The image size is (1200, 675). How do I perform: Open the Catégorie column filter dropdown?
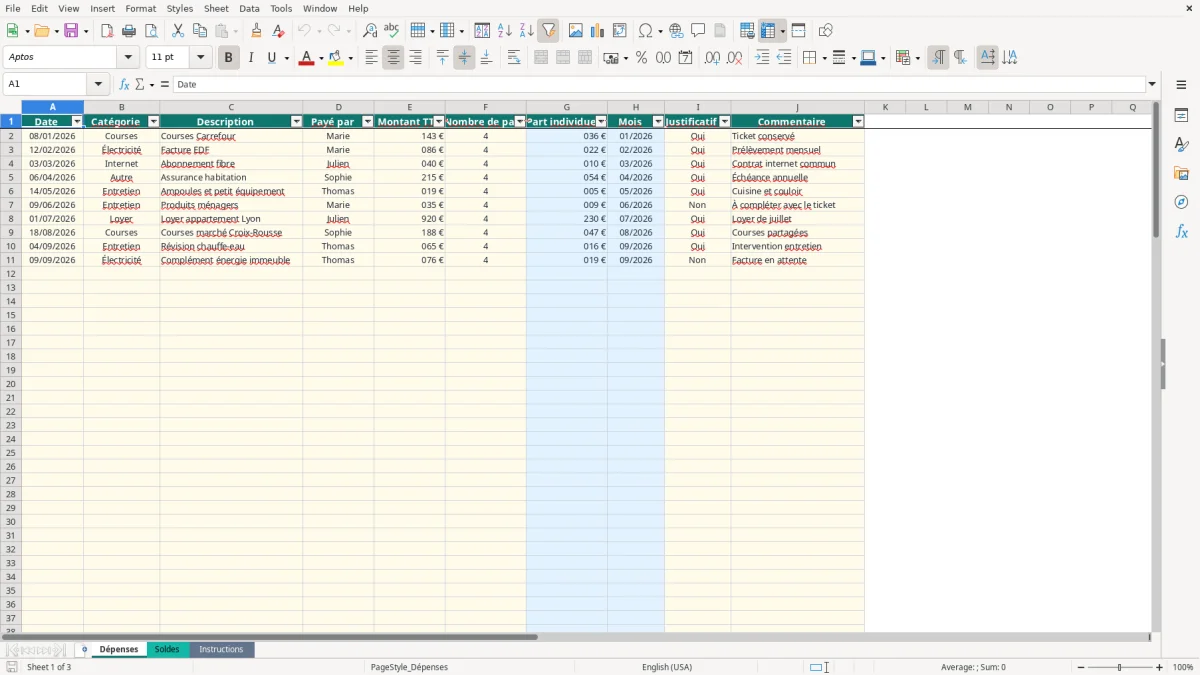(x=153, y=121)
